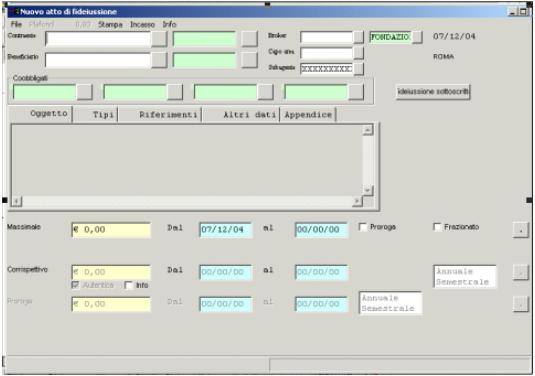Click small button at end of Corrispettivo row
The width and height of the screenshot is (535, 376).
click(x=521, y=272)
